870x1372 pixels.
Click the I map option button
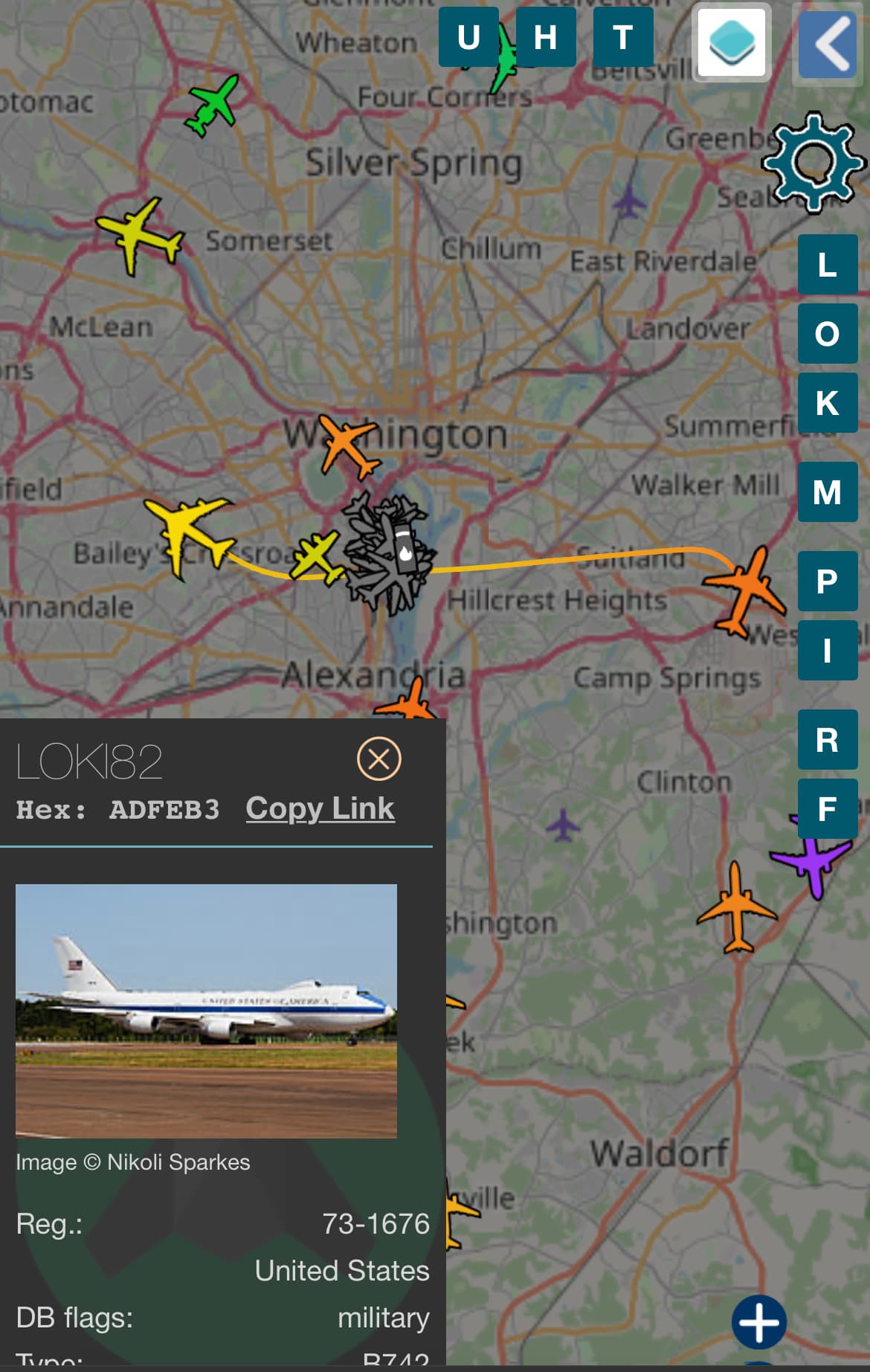pyautogui.click(x=828, y=651)
